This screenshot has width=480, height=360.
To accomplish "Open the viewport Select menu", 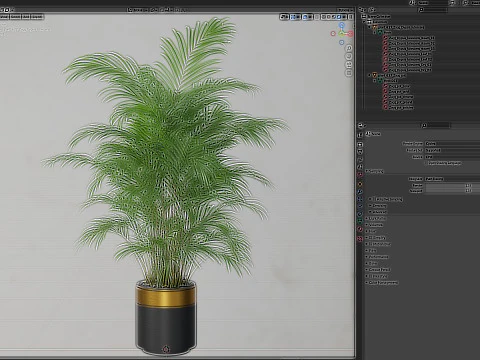I will pos(15,17).
